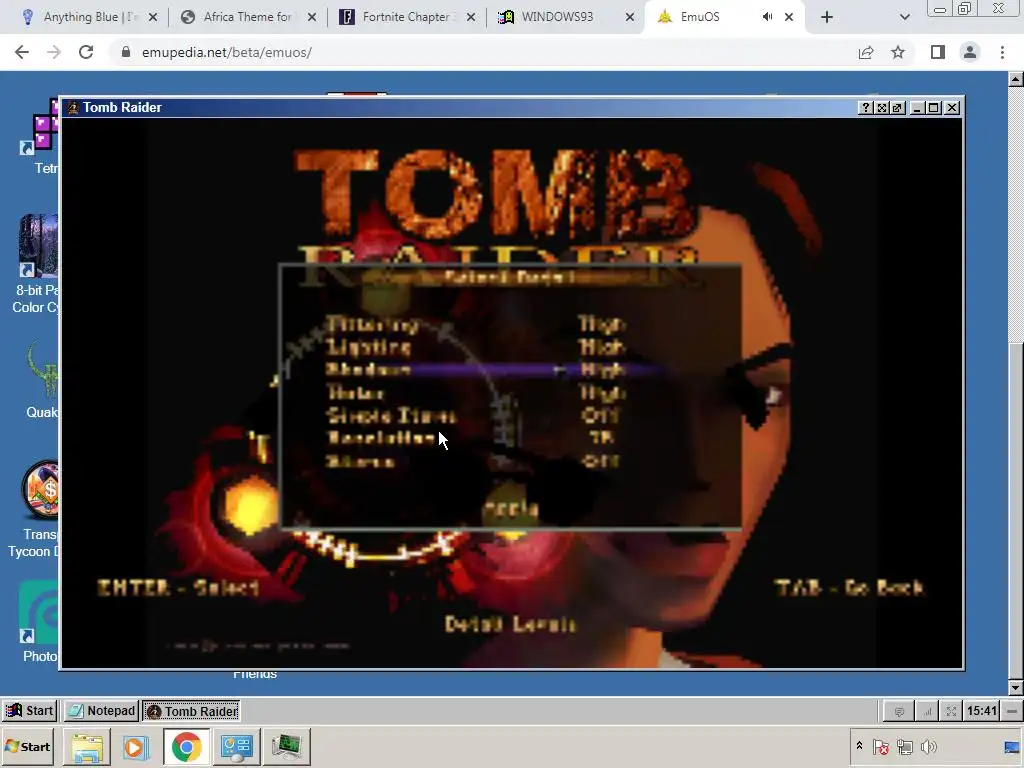Mute the EmuOS tab via speaker icon
This screenshot has height=768, width=1024.
coord(767,17)
